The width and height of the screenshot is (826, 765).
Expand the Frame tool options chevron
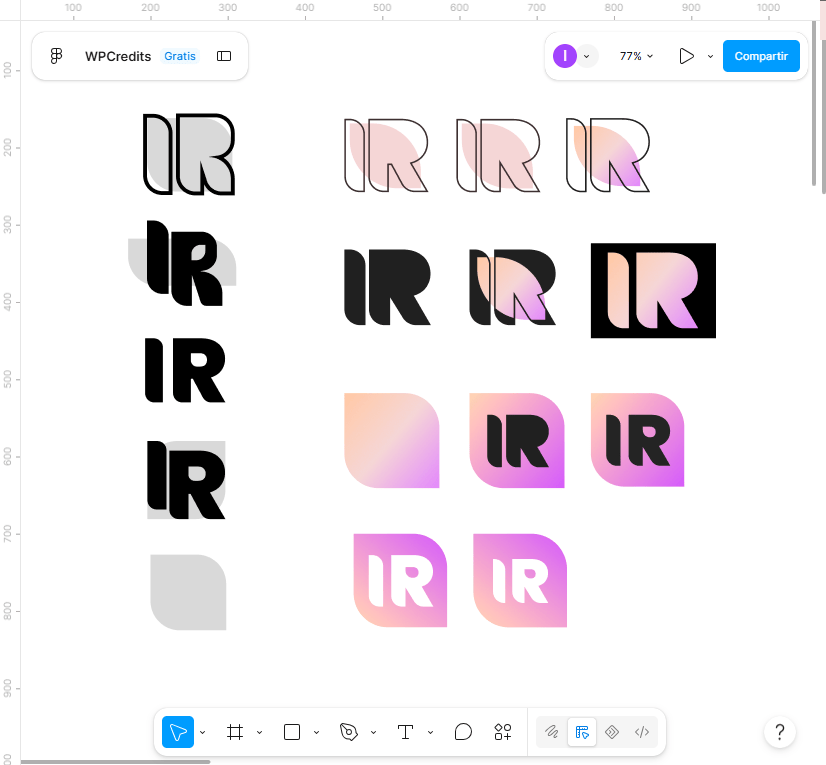pyautogui.click(x=260, y=732)
